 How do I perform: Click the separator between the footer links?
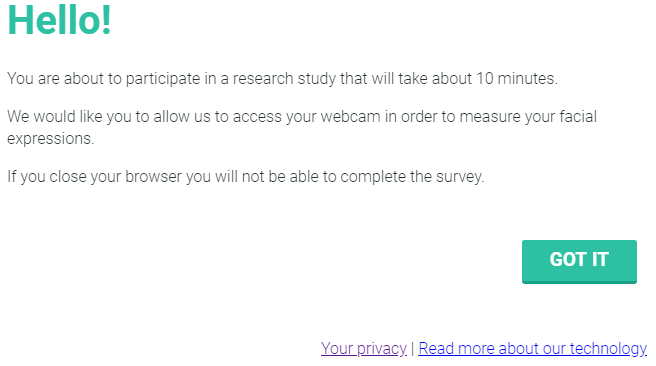tap(413, 348)
